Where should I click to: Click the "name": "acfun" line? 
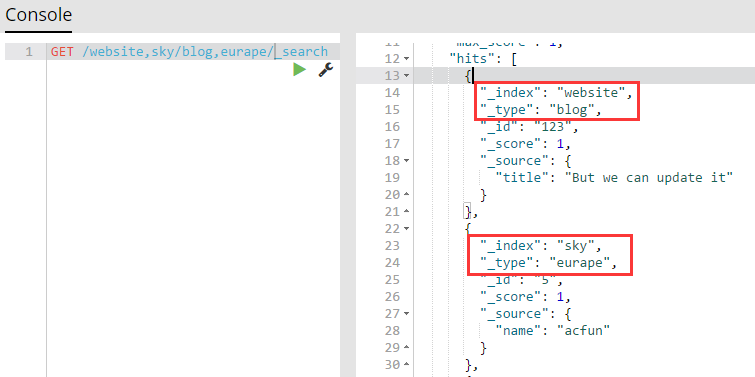click(x=553, y=331)
